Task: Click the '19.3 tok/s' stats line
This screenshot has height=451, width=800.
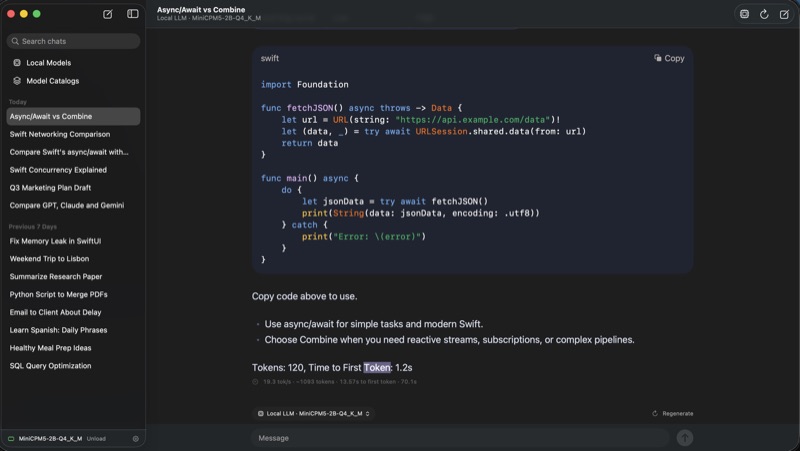Action: 340,382
